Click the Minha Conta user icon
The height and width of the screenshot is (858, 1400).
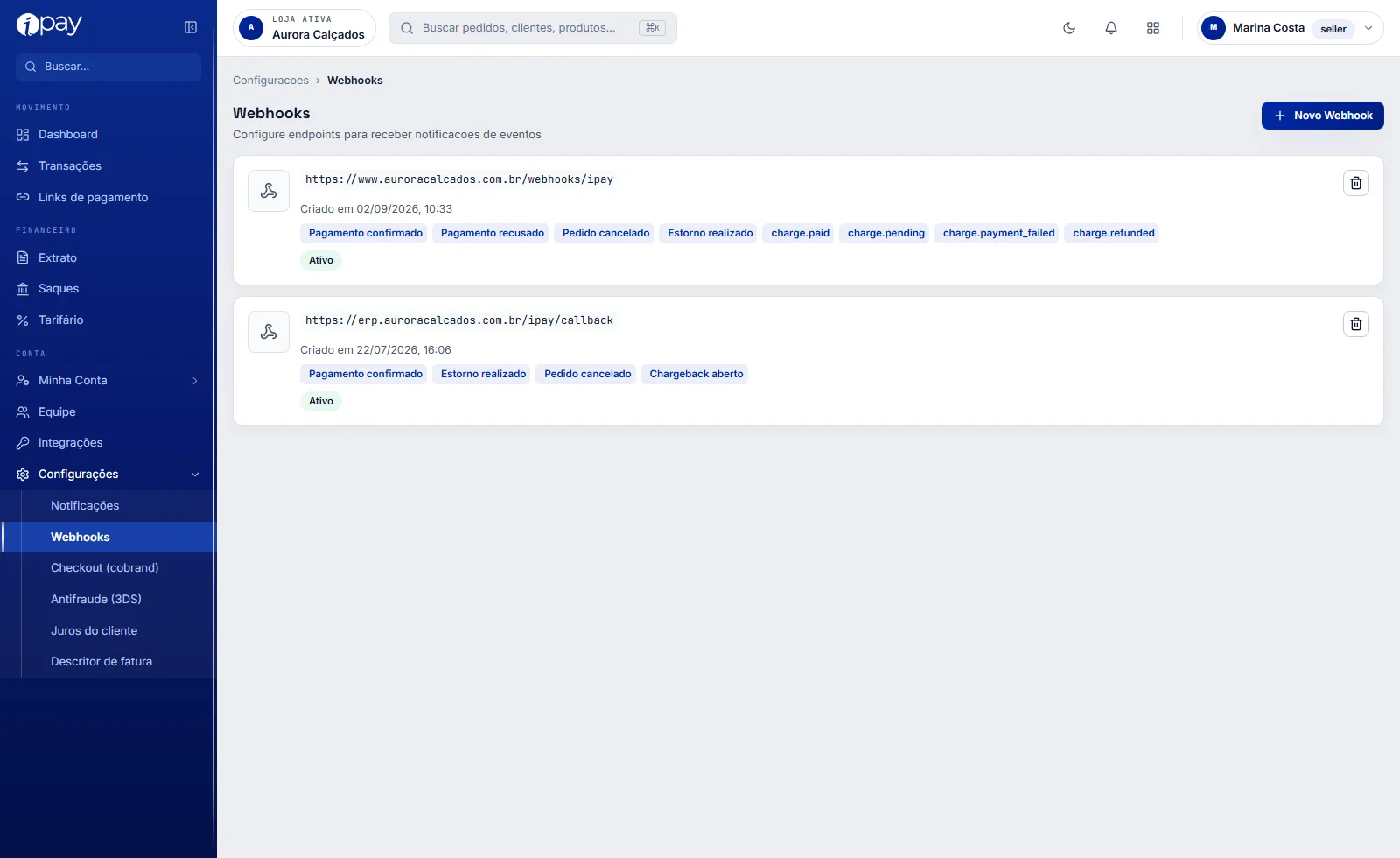pos(23,381)
